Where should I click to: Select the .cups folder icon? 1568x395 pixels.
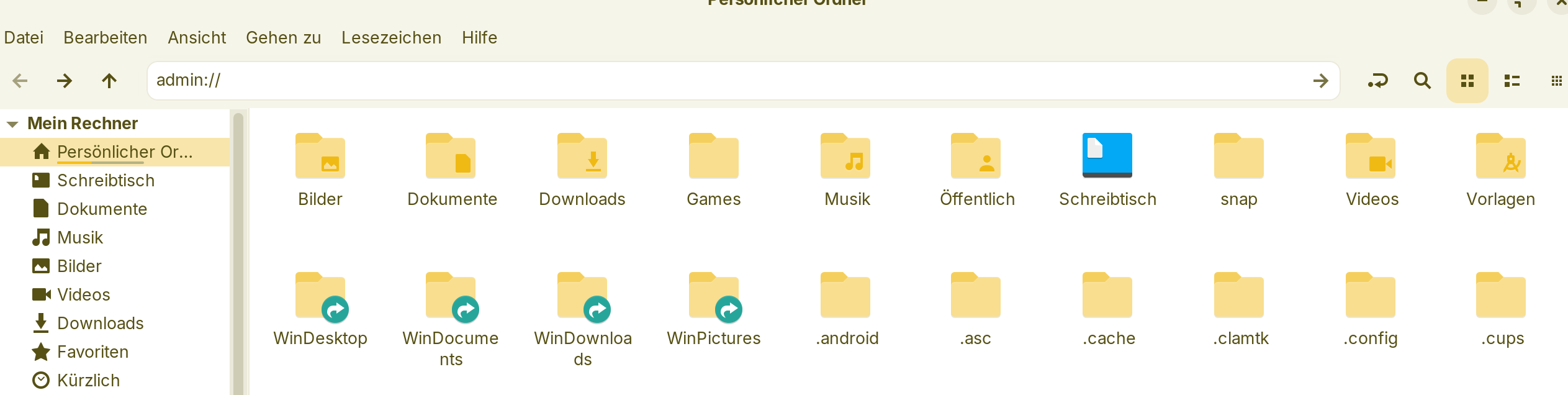(x=1501, y=295)
